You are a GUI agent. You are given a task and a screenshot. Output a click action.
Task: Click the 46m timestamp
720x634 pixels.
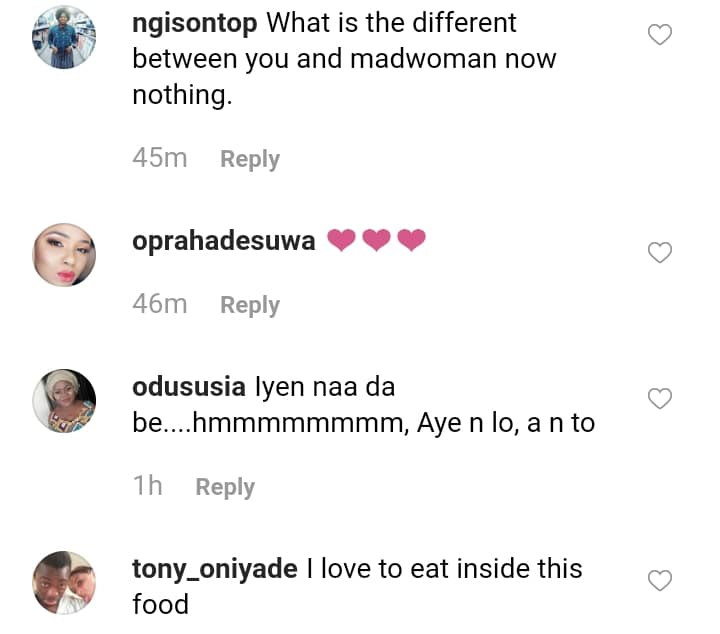(x=160, y=304)
